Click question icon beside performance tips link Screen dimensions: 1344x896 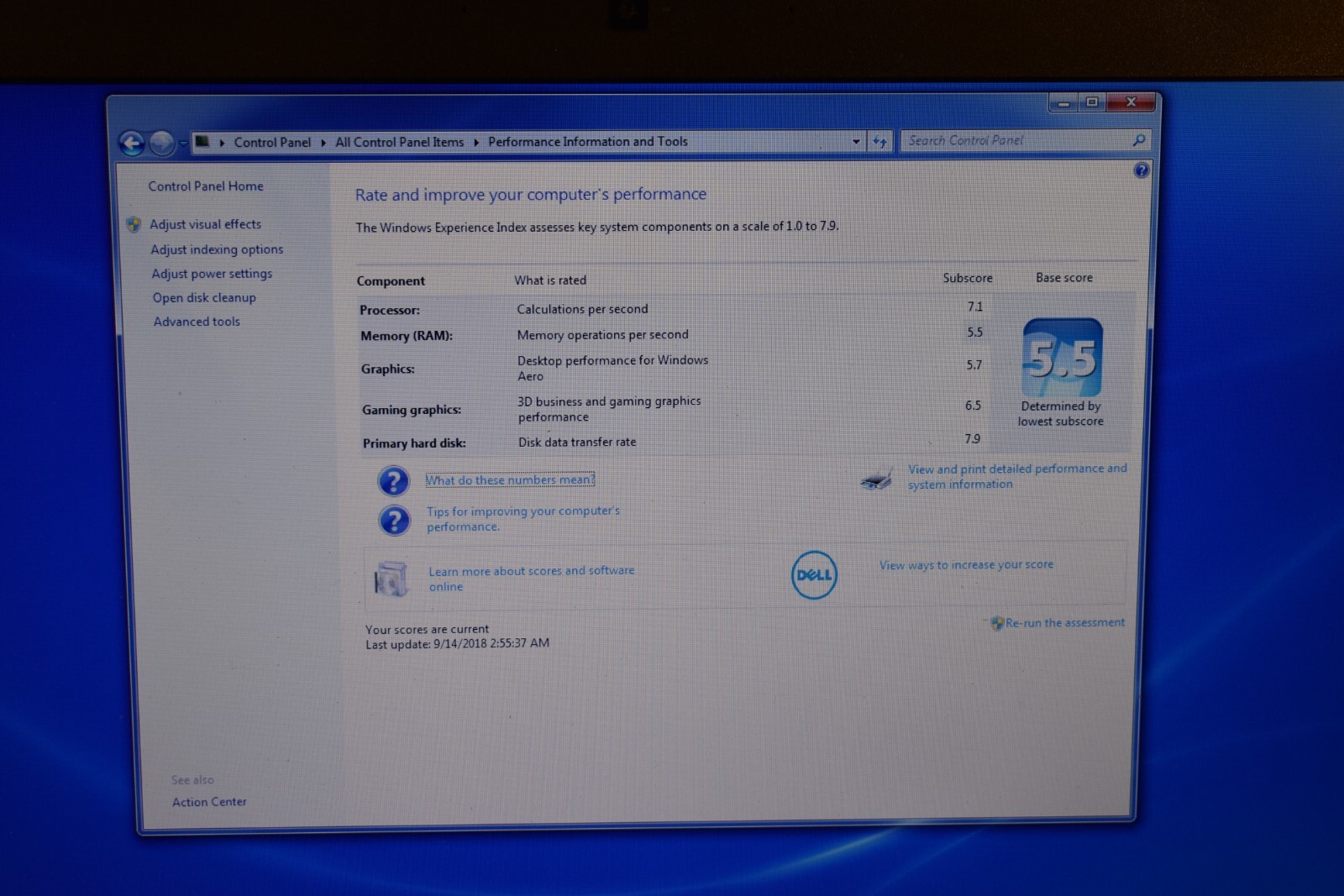tap(394, 521)
